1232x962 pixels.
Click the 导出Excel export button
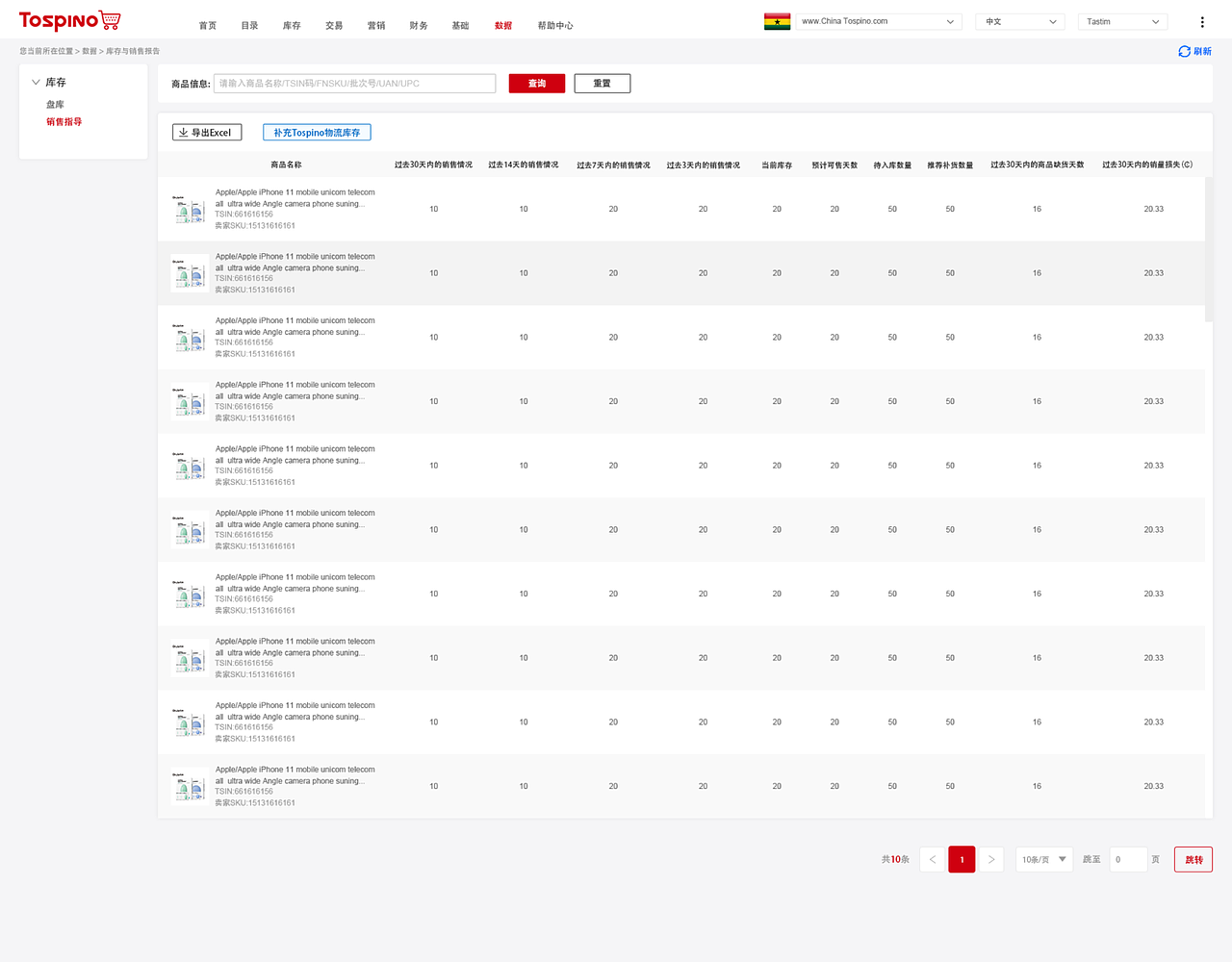207,133
